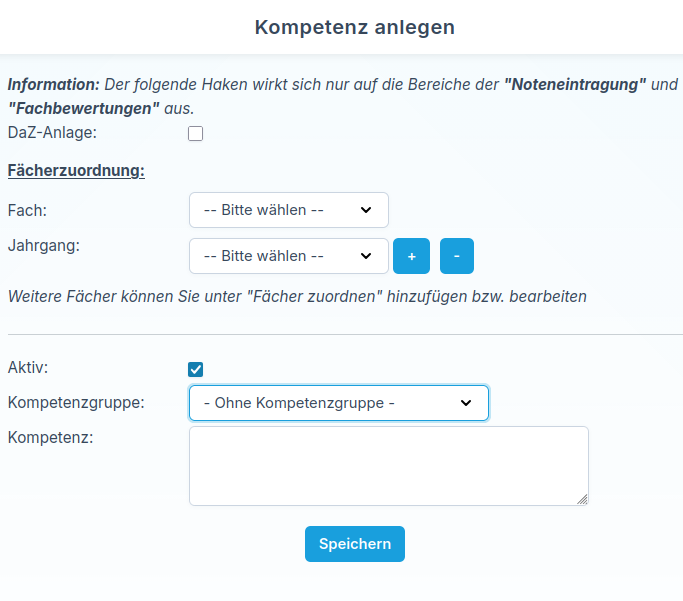Screen dimensions: 683x601
Task: Uncheck the Aktiv checkbox
Action: point(196,370)
